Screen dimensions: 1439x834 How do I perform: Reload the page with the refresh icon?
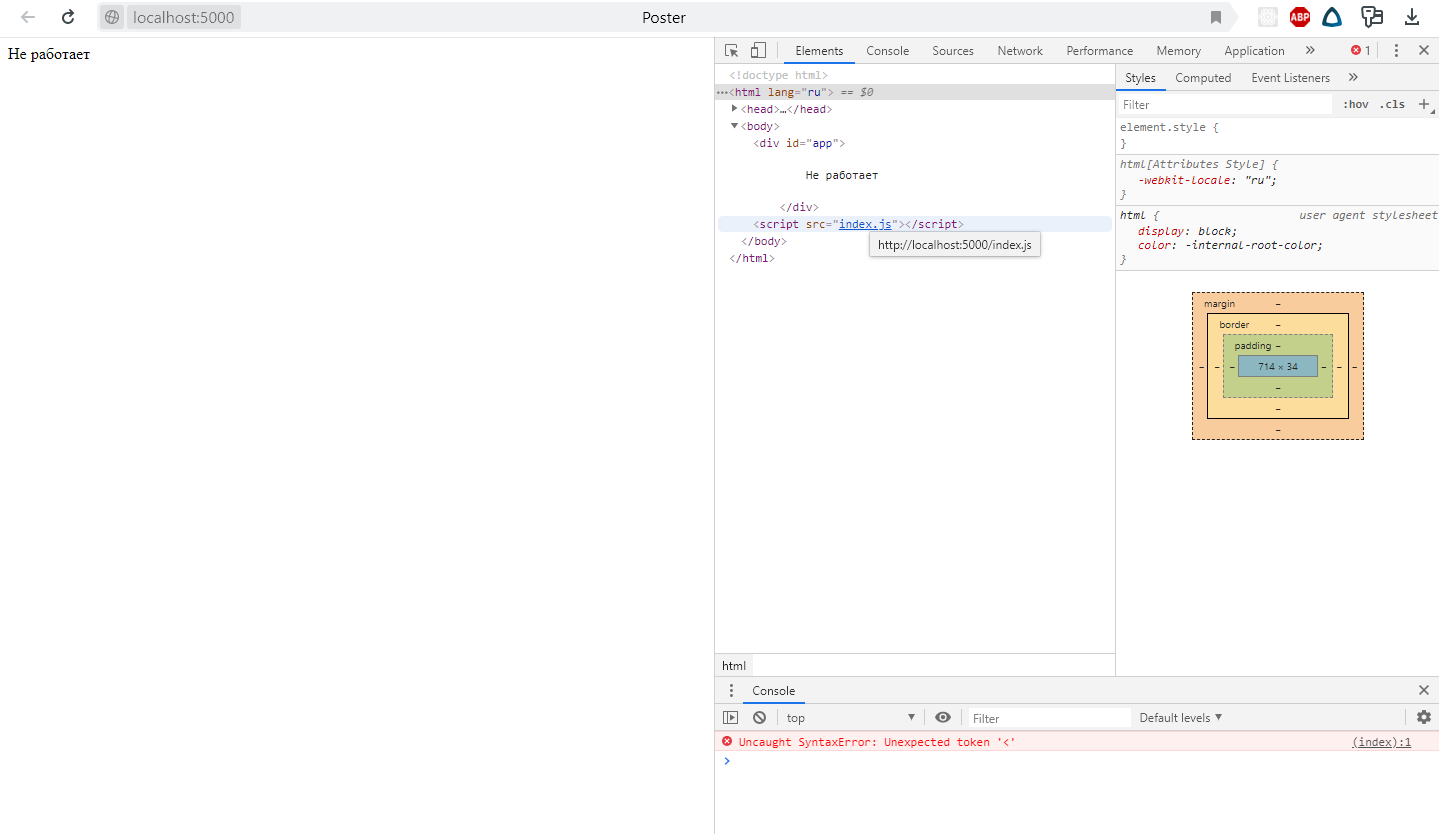68,17
